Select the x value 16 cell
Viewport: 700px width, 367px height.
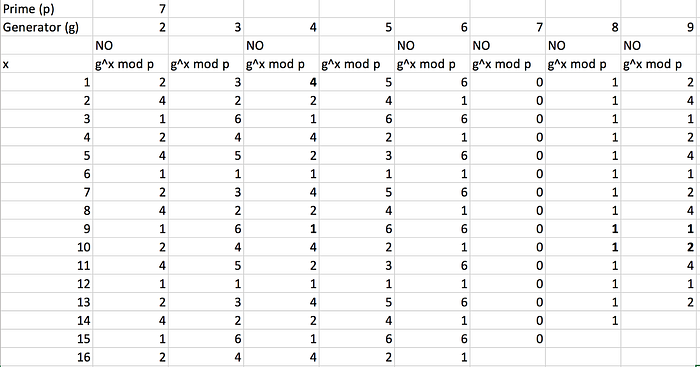46,357
